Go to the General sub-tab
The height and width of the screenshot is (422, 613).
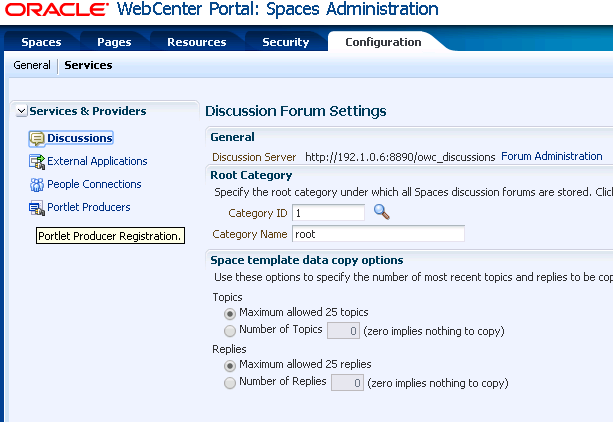tap(32, 65)
